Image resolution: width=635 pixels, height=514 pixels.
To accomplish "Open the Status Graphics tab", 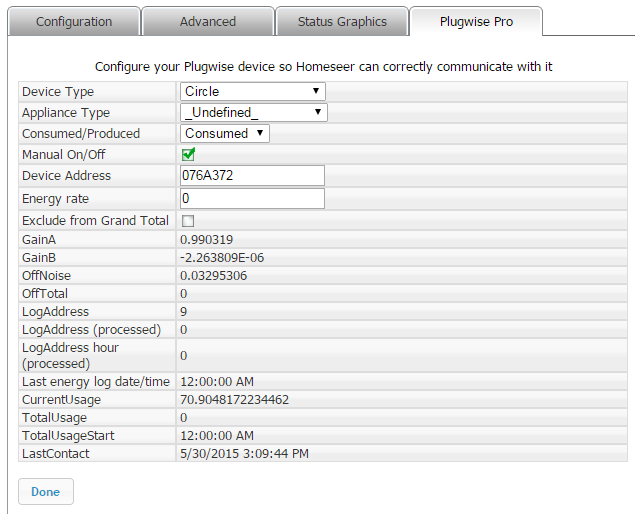I will point(342,21).
